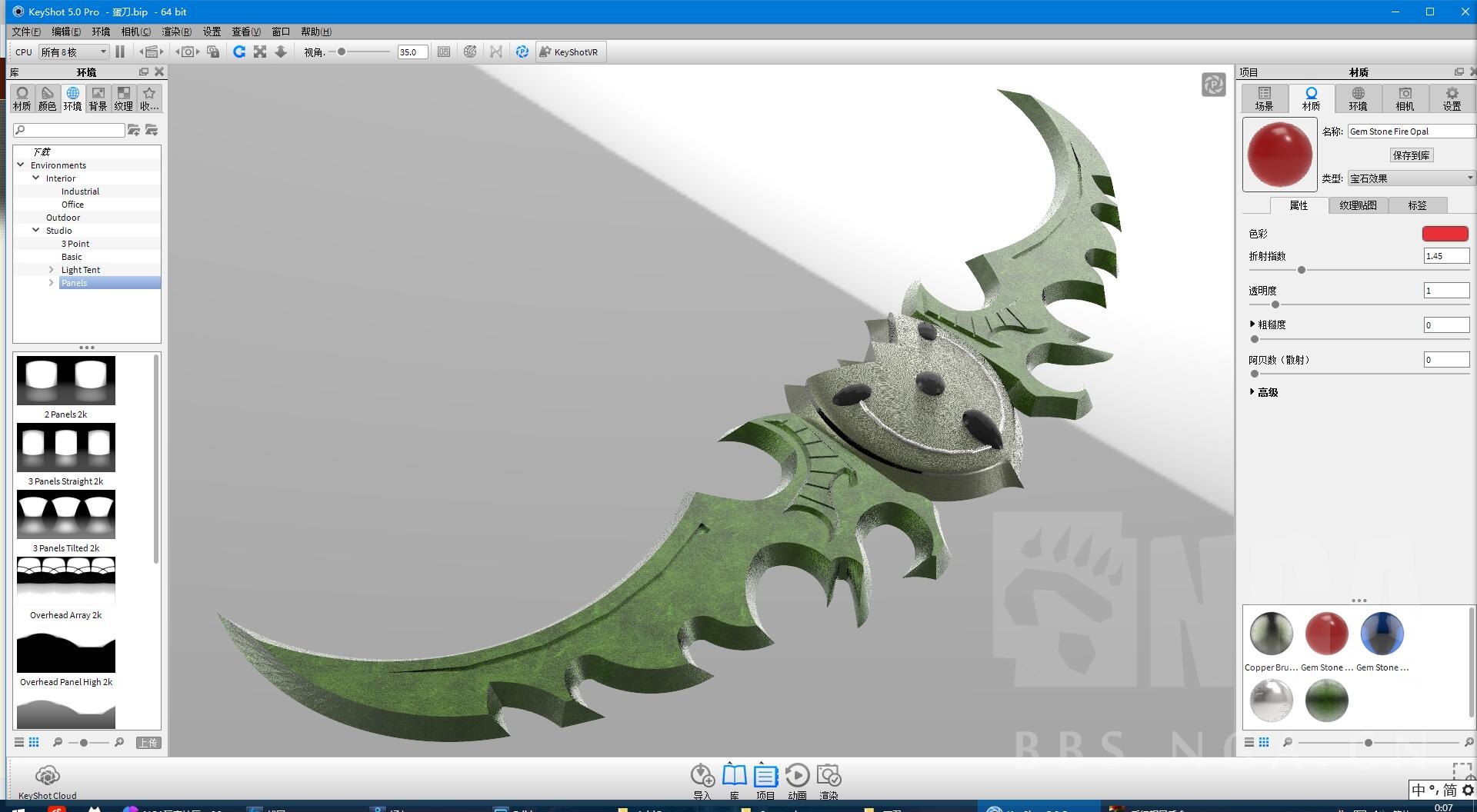Click the performance mode globe icon

[x=470, y=52]
